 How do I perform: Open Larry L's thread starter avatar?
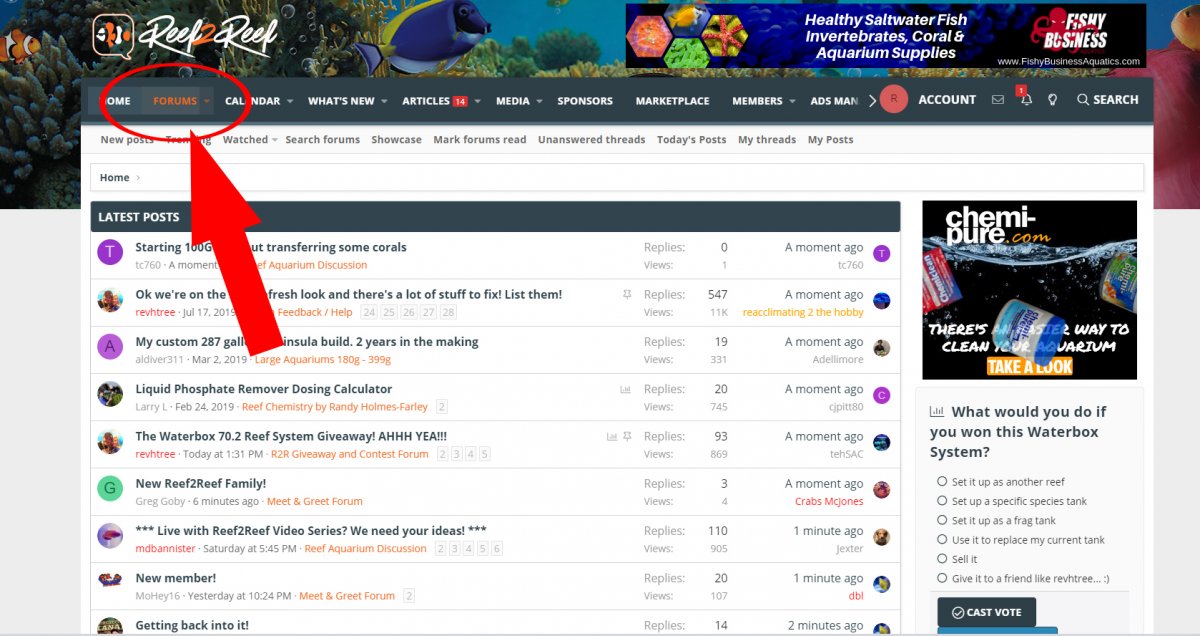(x=110, y=394)
